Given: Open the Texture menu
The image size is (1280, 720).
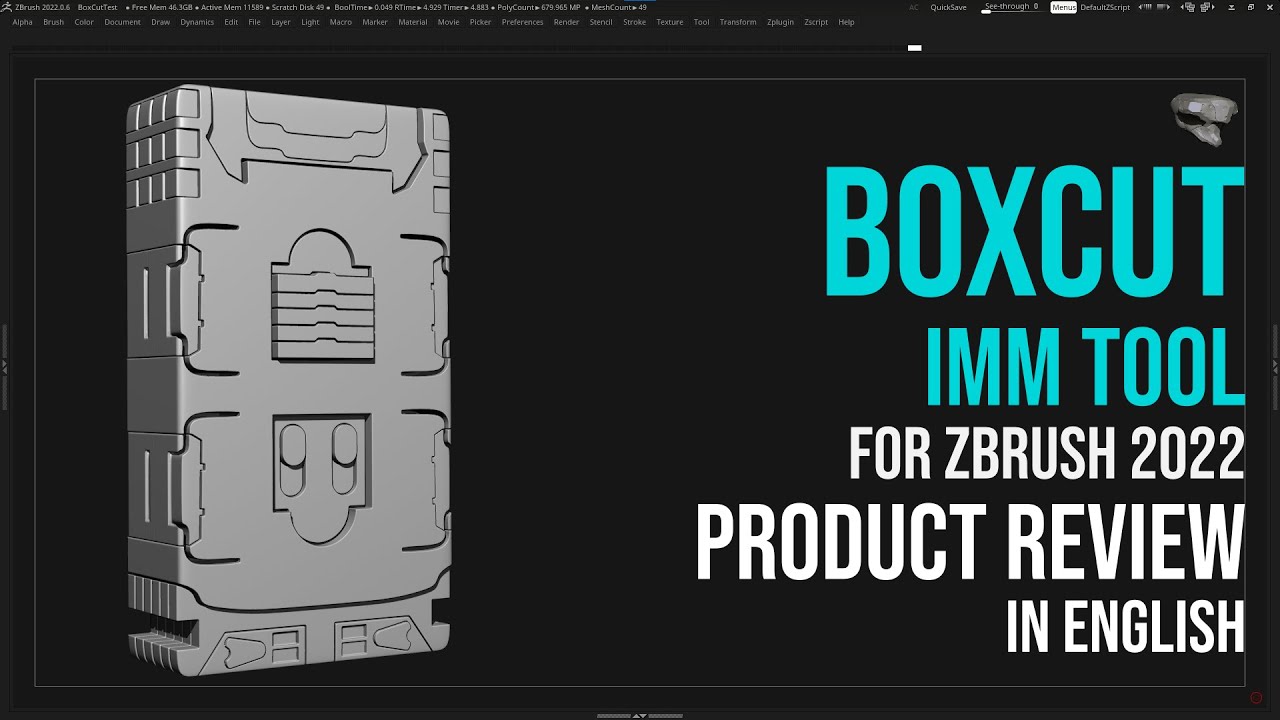Looking at the screenshot, I should 670,22.
